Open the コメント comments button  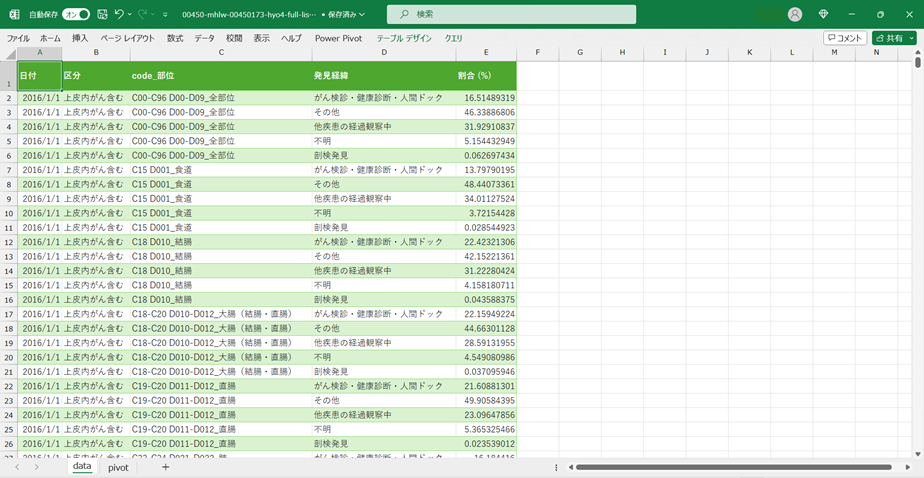(845, 38)
